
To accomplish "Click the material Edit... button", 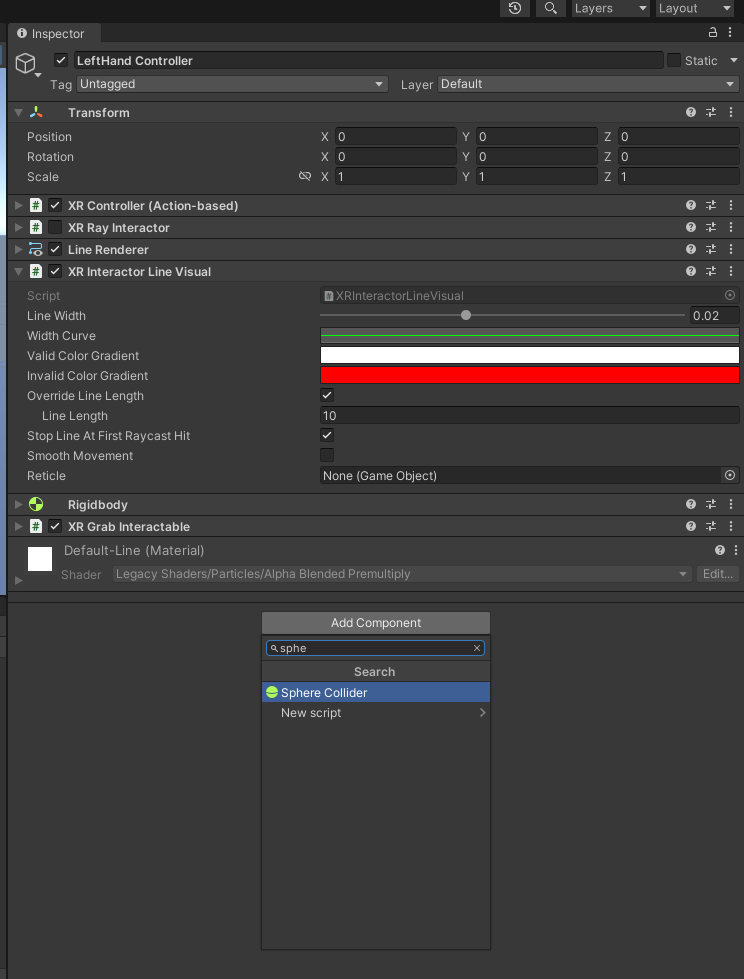I will click(718, 574).
